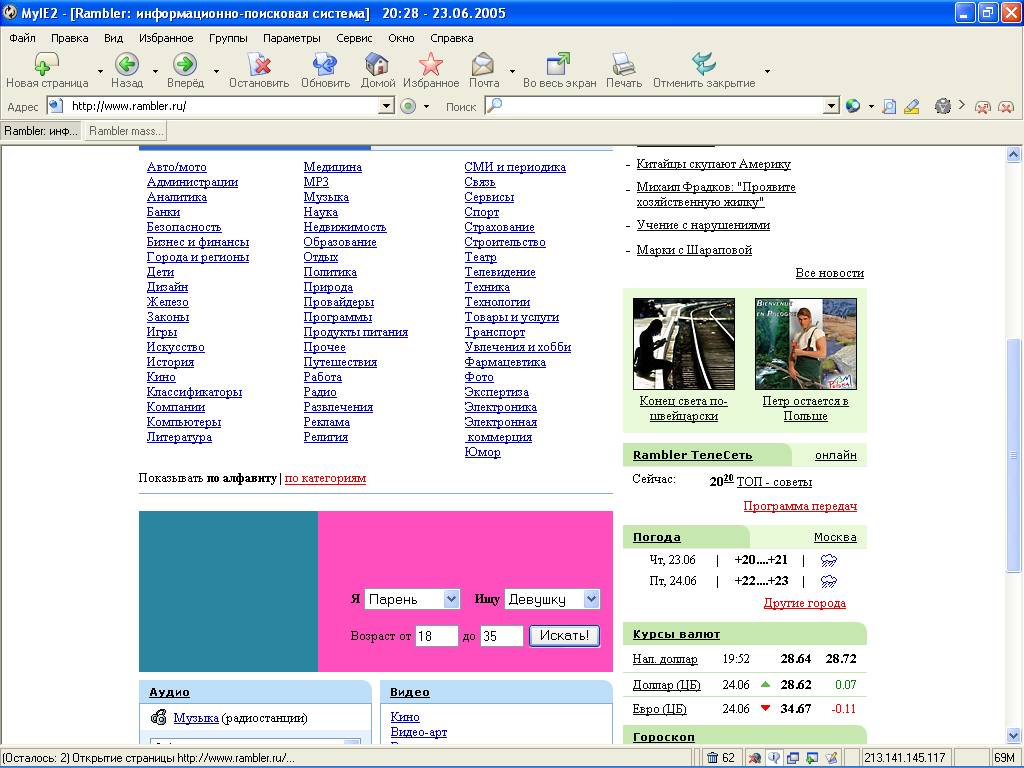Click the New Page toolbar icon
This screenshot has height=768, width=1024.
[46, 65]
